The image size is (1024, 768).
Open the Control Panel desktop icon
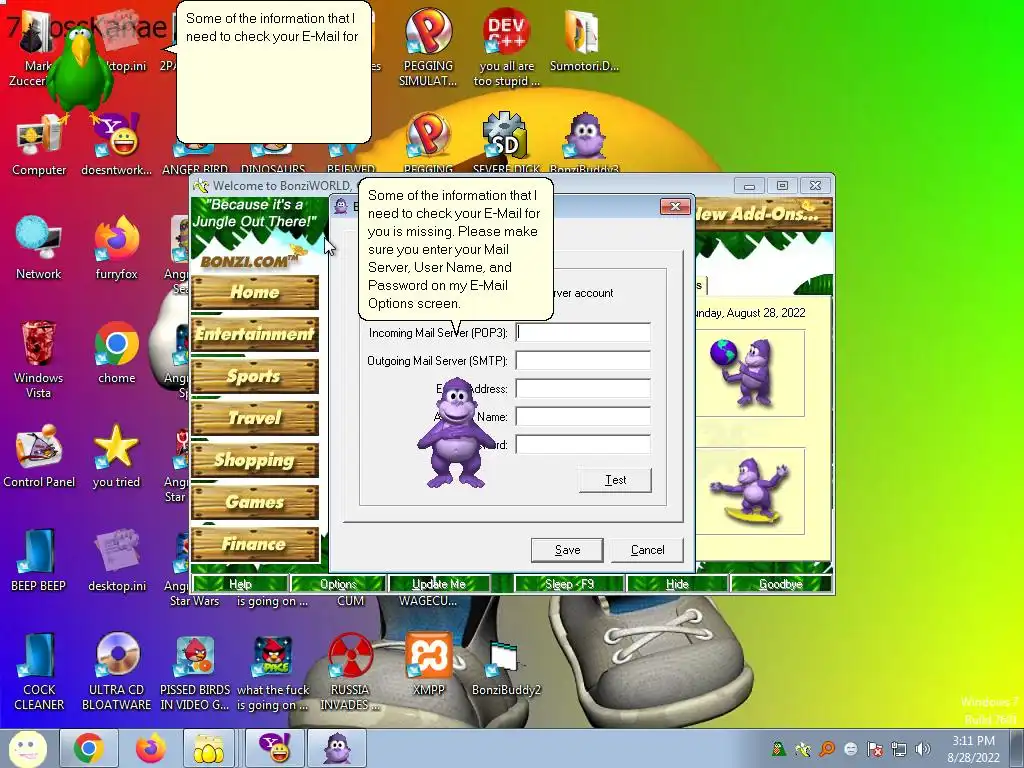(39, 456)
